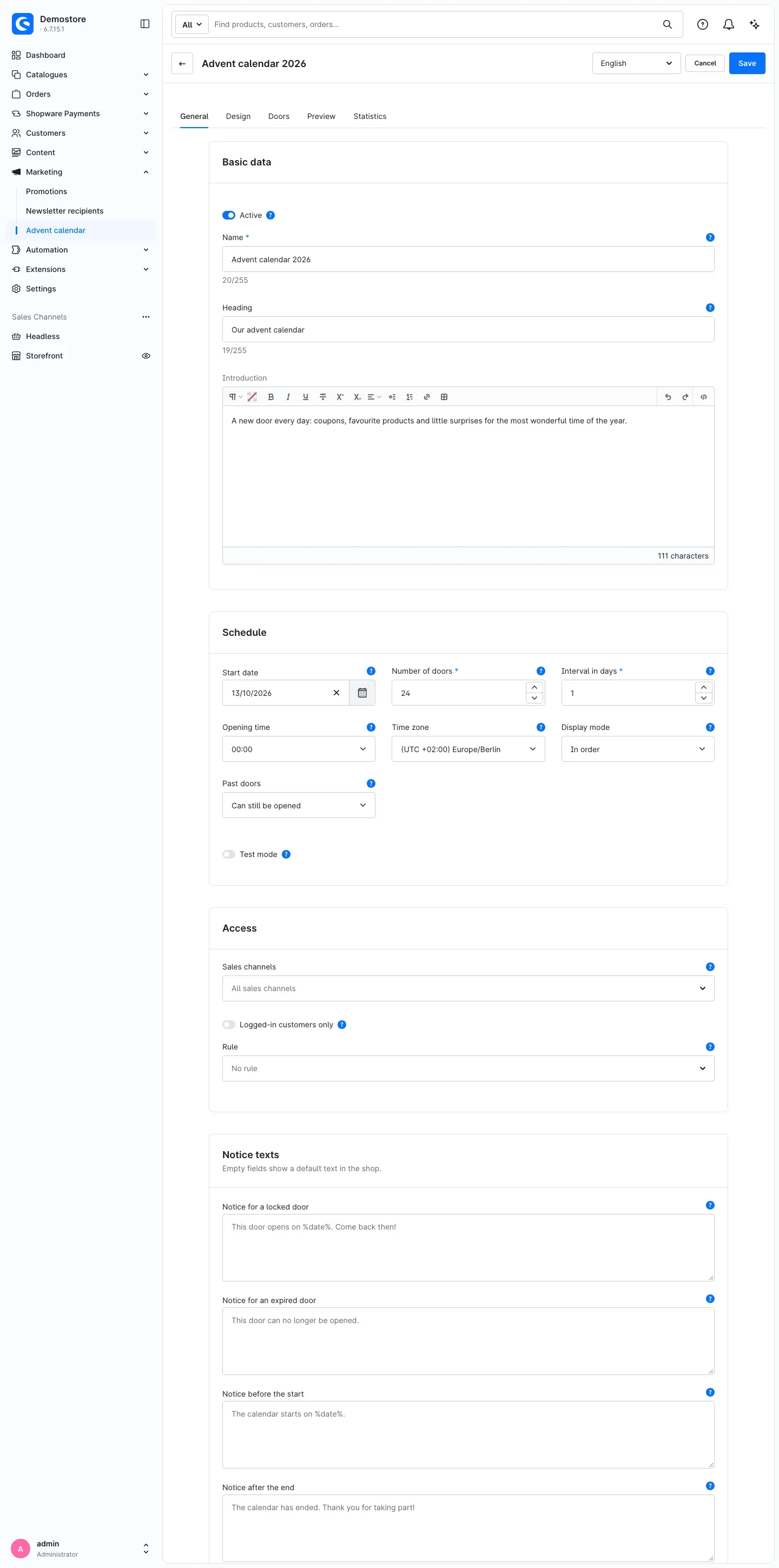The width and height of the screenshot is (779, 1568).
Task: Open the Display mode dropdown
Action: click(638, 749)
